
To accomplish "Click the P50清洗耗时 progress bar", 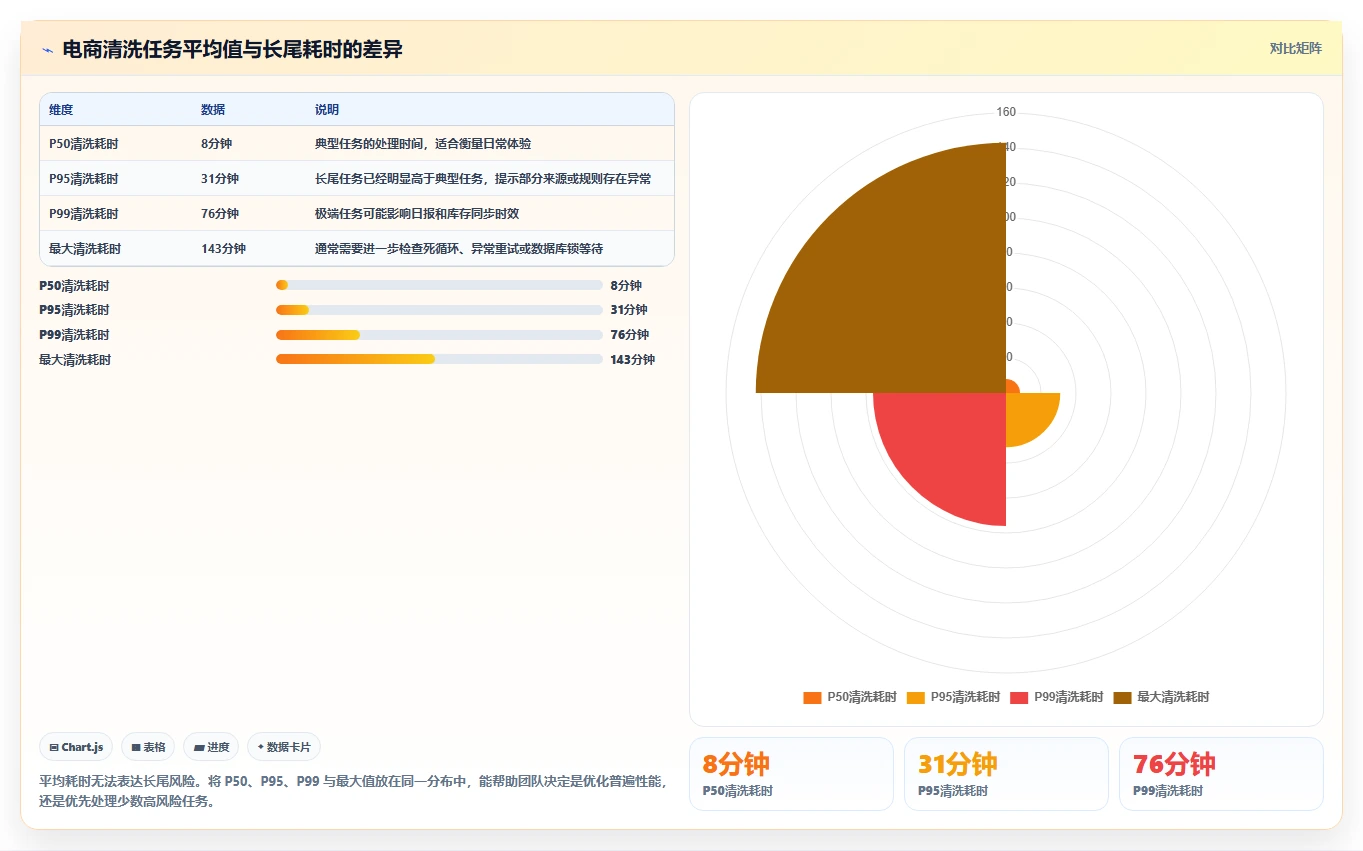I will coord(439,286).
